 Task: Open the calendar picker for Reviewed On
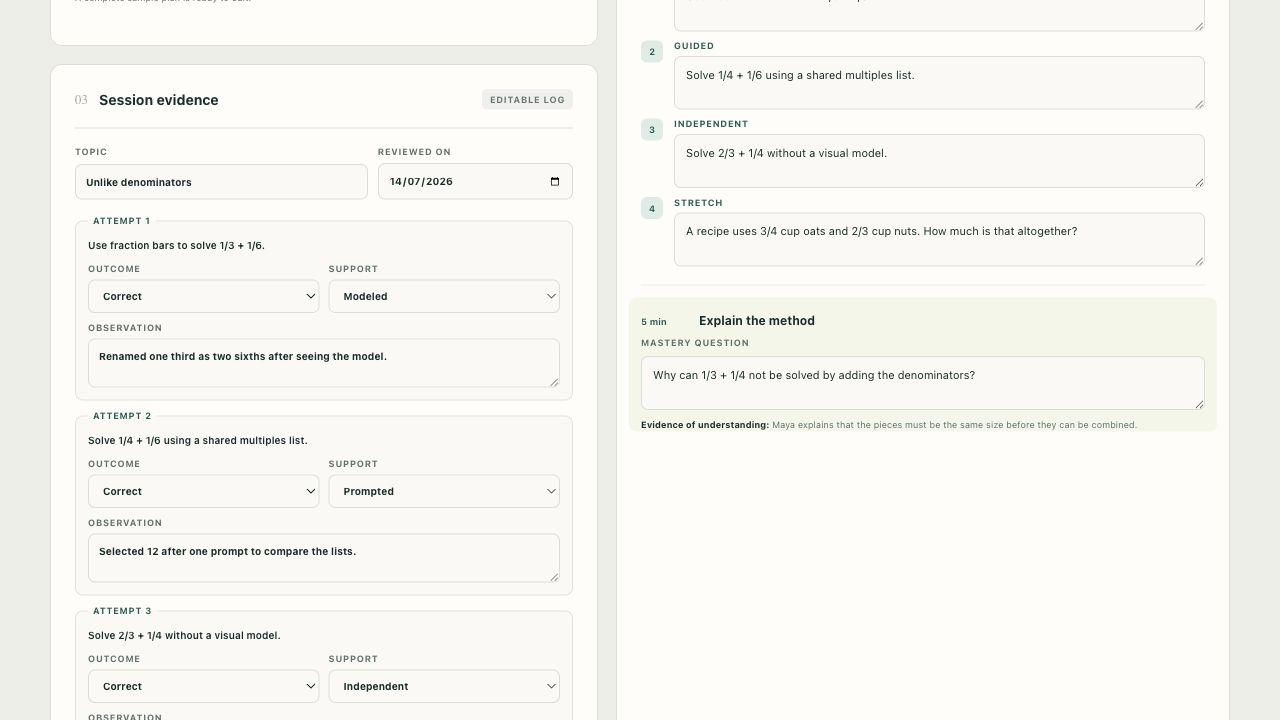pos(555,182)
